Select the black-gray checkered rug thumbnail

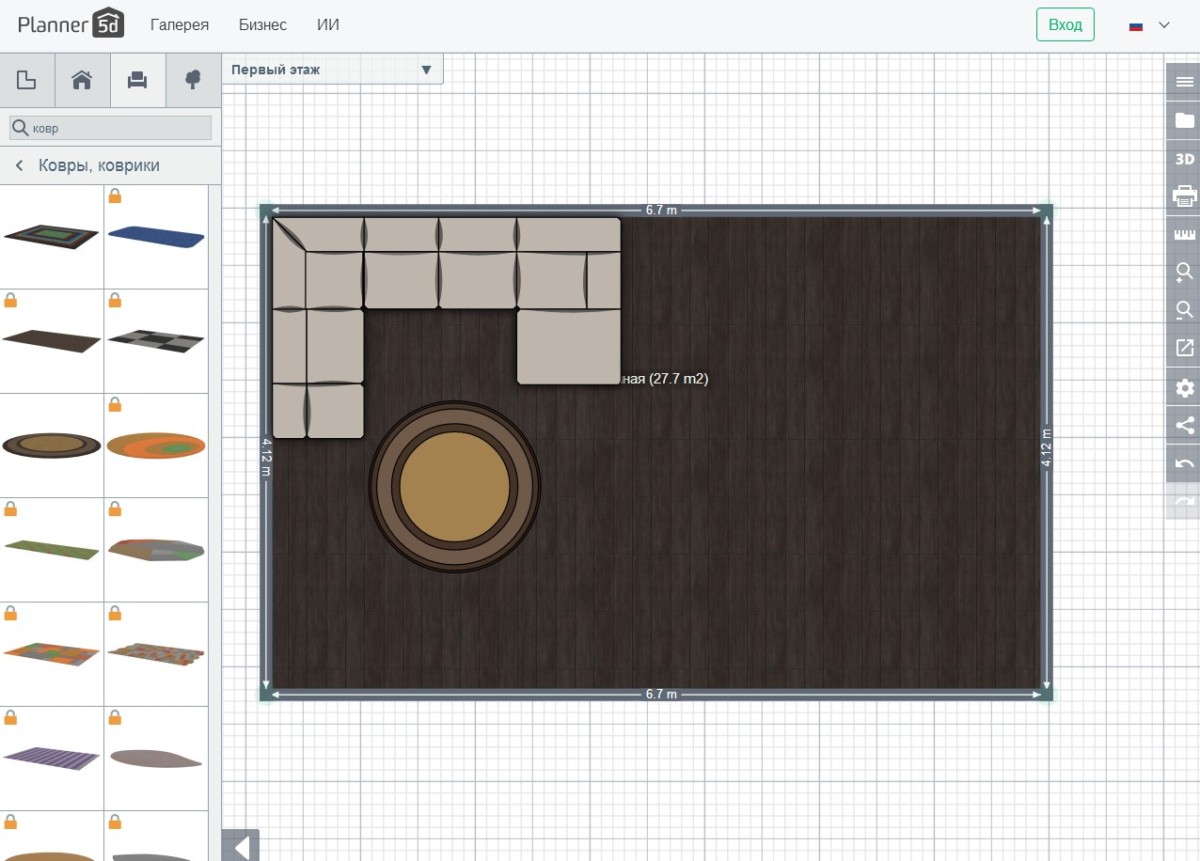[156, 340]
